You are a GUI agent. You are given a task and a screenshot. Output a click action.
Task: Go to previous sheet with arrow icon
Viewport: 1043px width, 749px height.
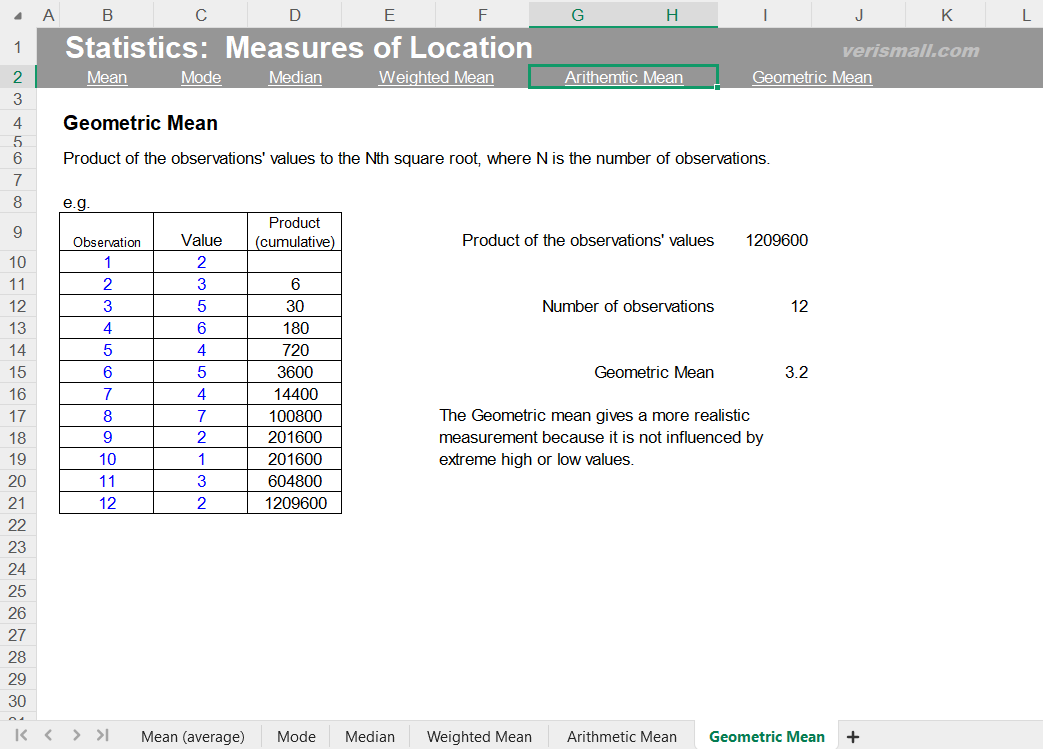point(46,736)
